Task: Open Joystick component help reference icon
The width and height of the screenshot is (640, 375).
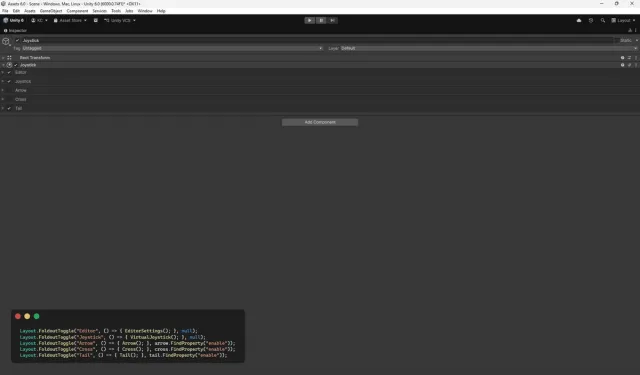Action: [622, 65]
